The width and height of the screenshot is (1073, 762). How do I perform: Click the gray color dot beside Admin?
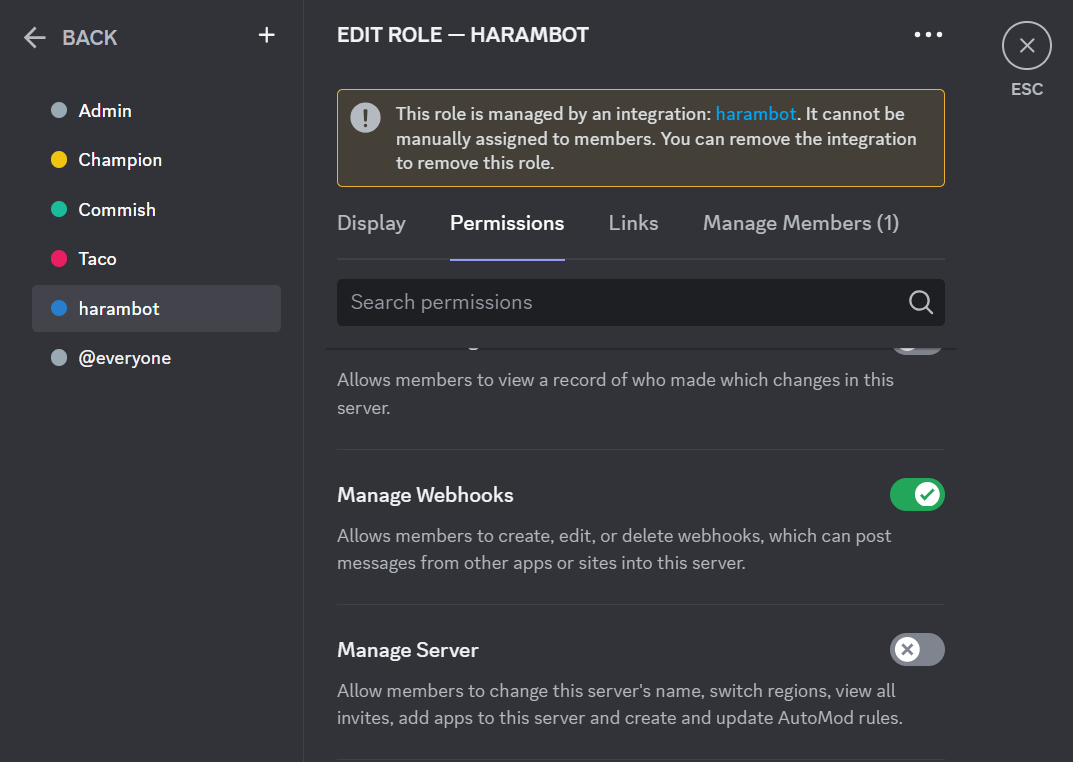coord(59,110)
